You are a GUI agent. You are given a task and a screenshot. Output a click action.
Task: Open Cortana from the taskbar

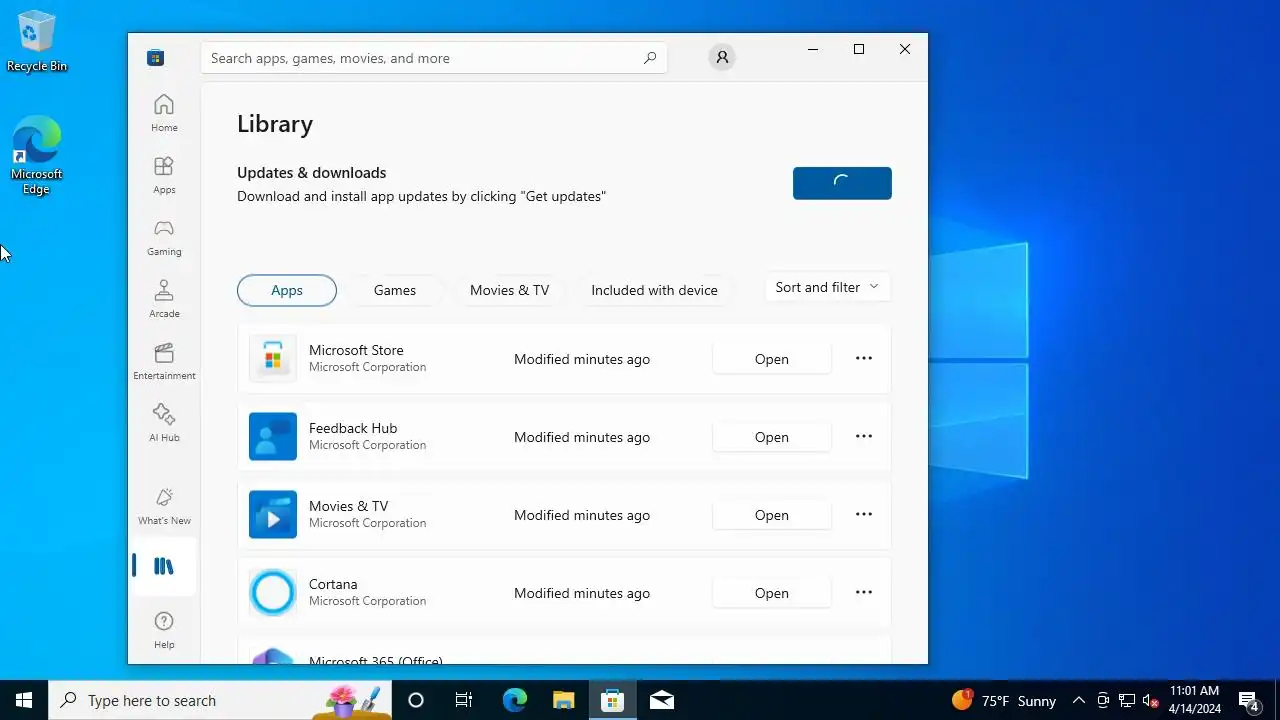point(416,700)
